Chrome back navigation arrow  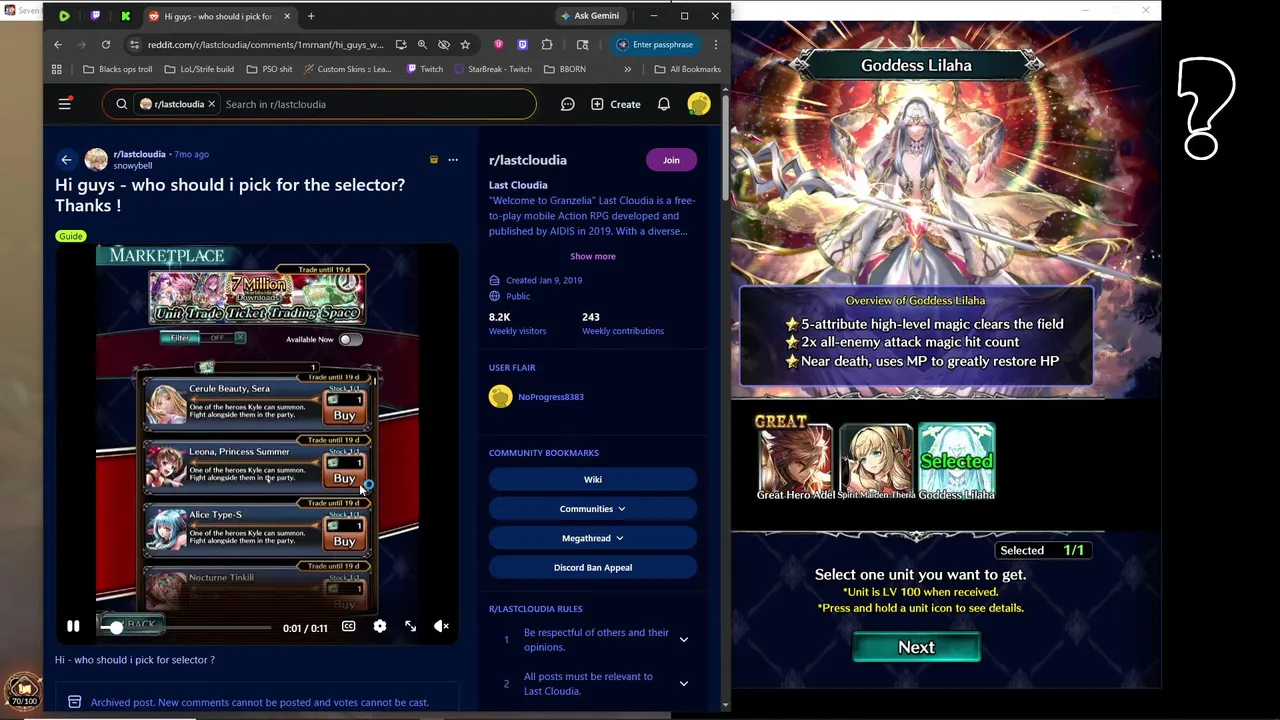(x=58, y=44)
